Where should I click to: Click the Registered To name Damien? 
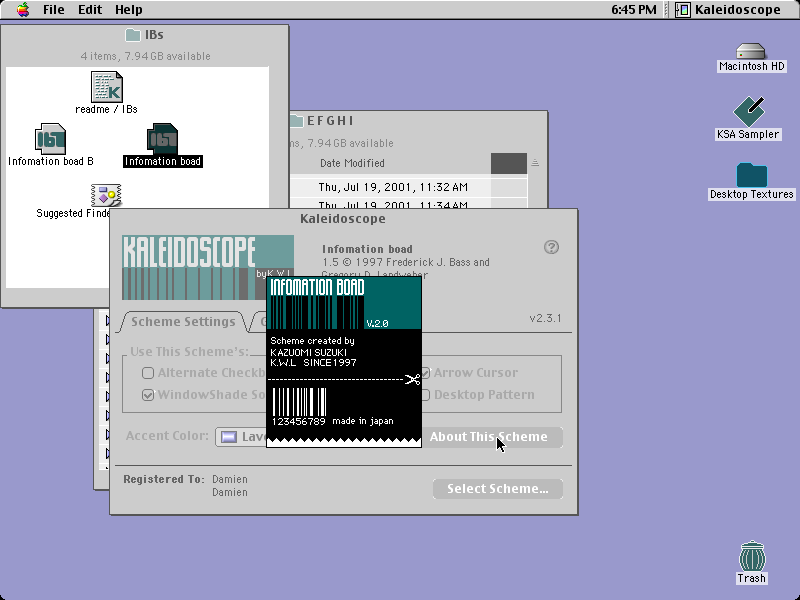230,480
